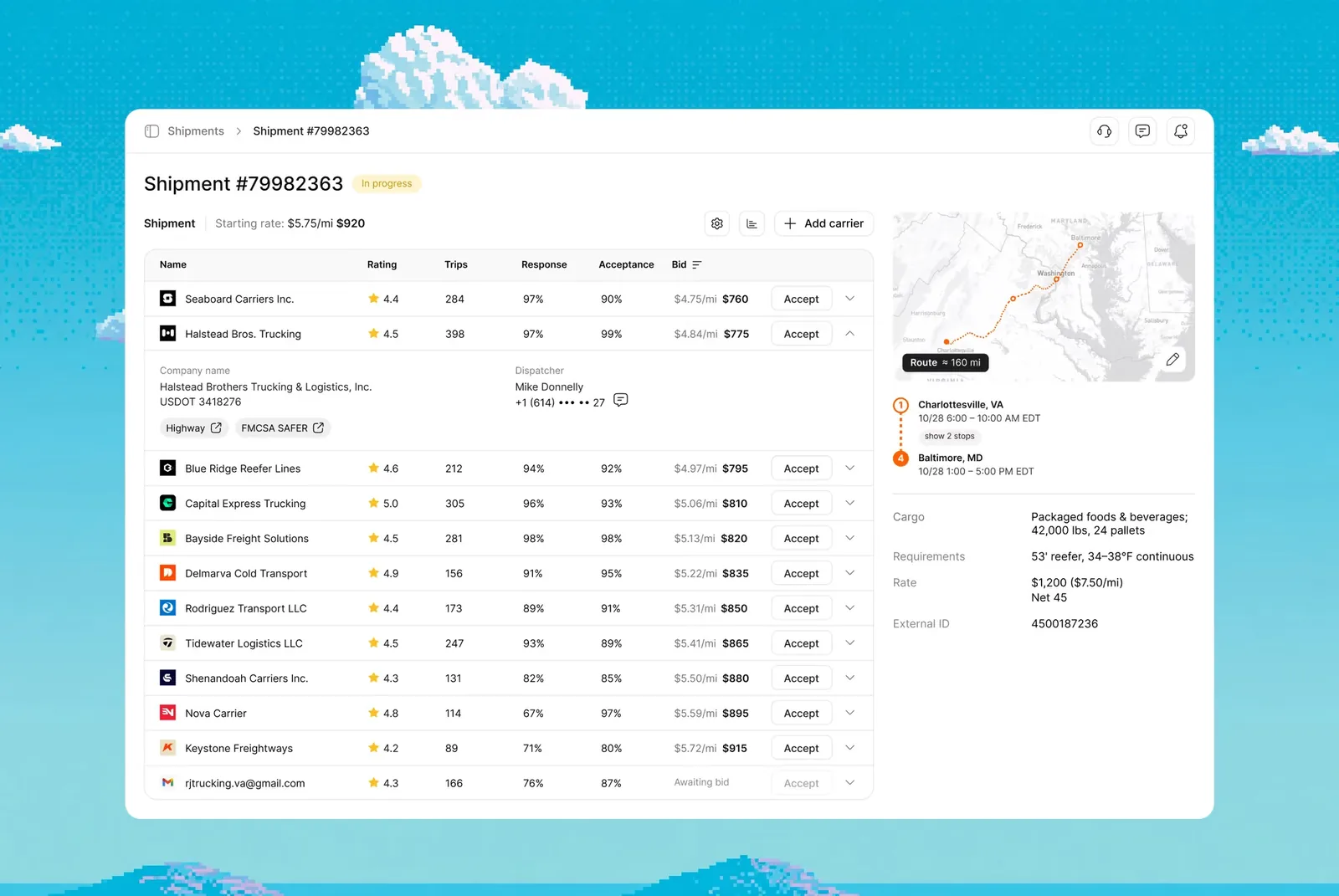Open the bar chart view icon
The height and width of the screenshot is (896, 1339).
(752, 223)
